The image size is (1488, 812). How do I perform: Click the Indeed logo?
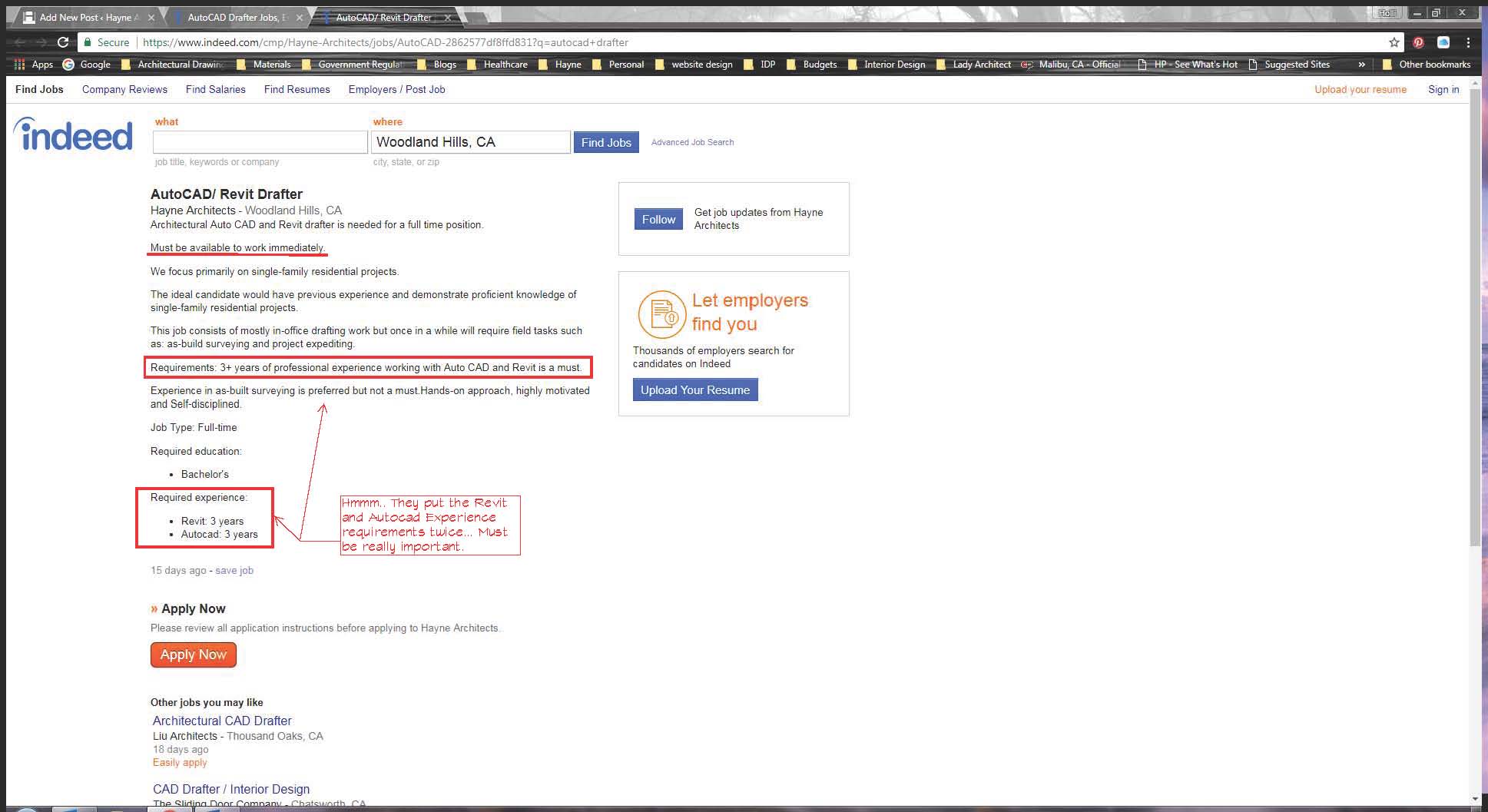tap(73, 134)
